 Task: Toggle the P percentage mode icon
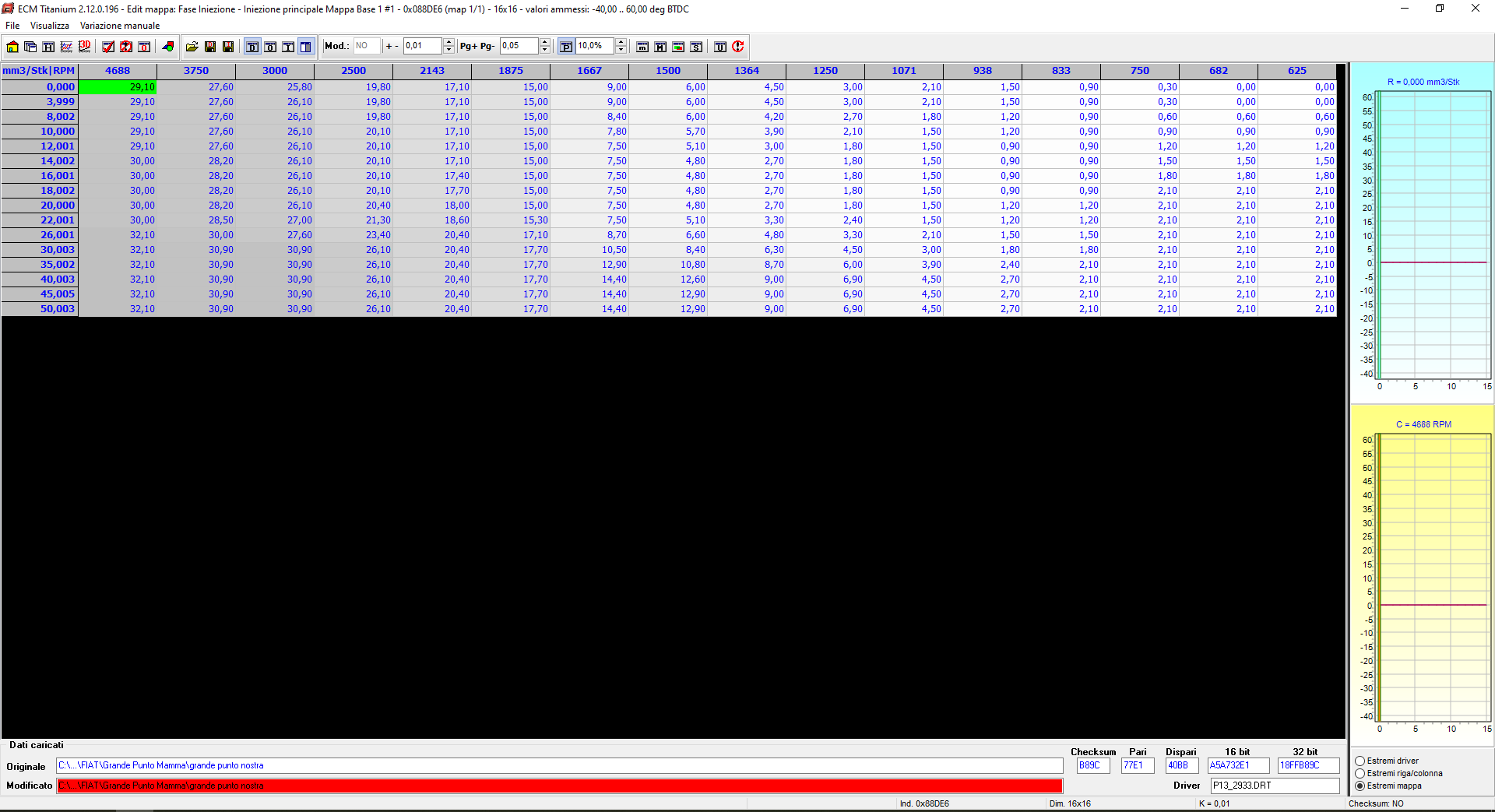click(x=566, y=47)
